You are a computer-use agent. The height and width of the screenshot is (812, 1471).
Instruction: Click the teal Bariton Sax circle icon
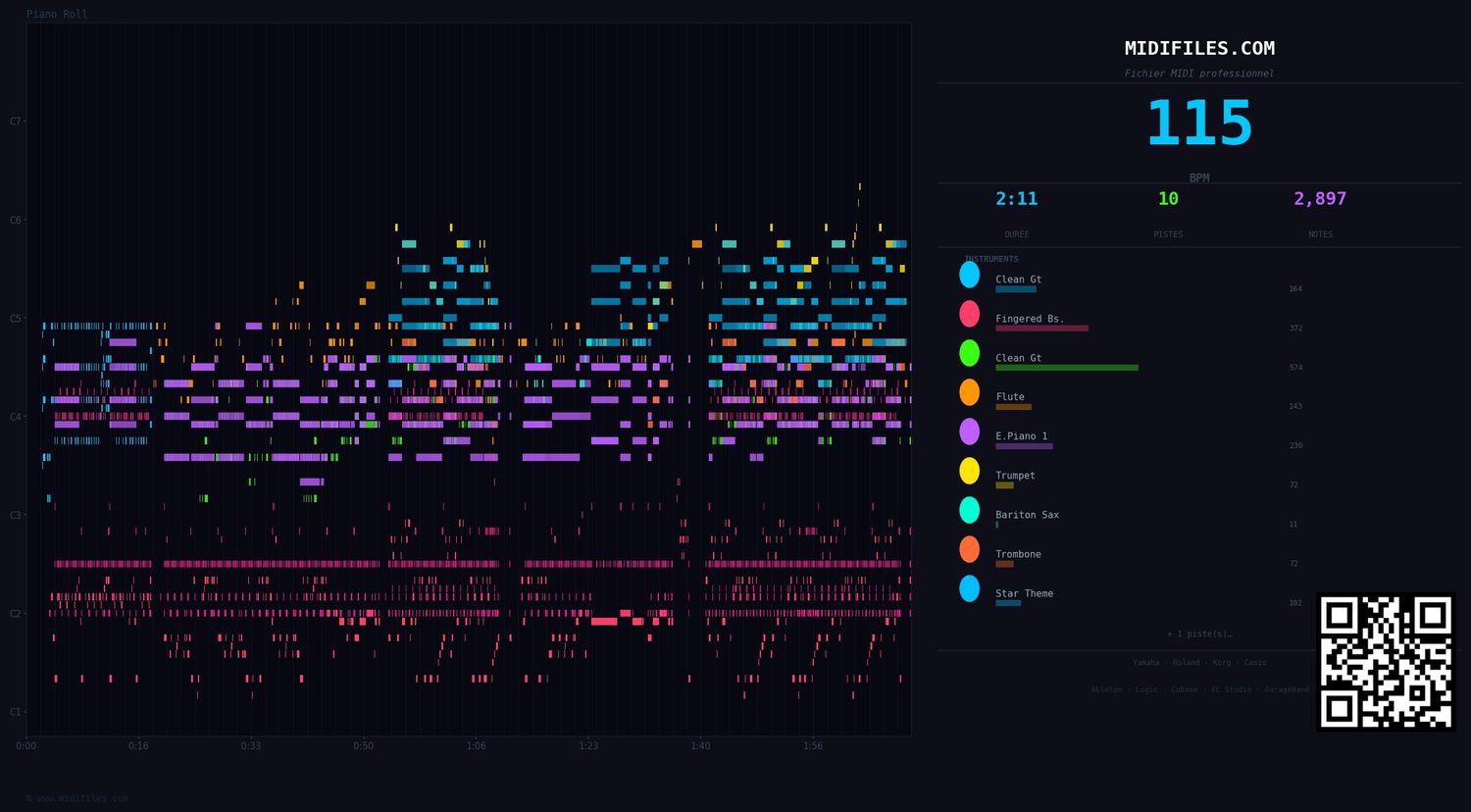click(969, 510)
